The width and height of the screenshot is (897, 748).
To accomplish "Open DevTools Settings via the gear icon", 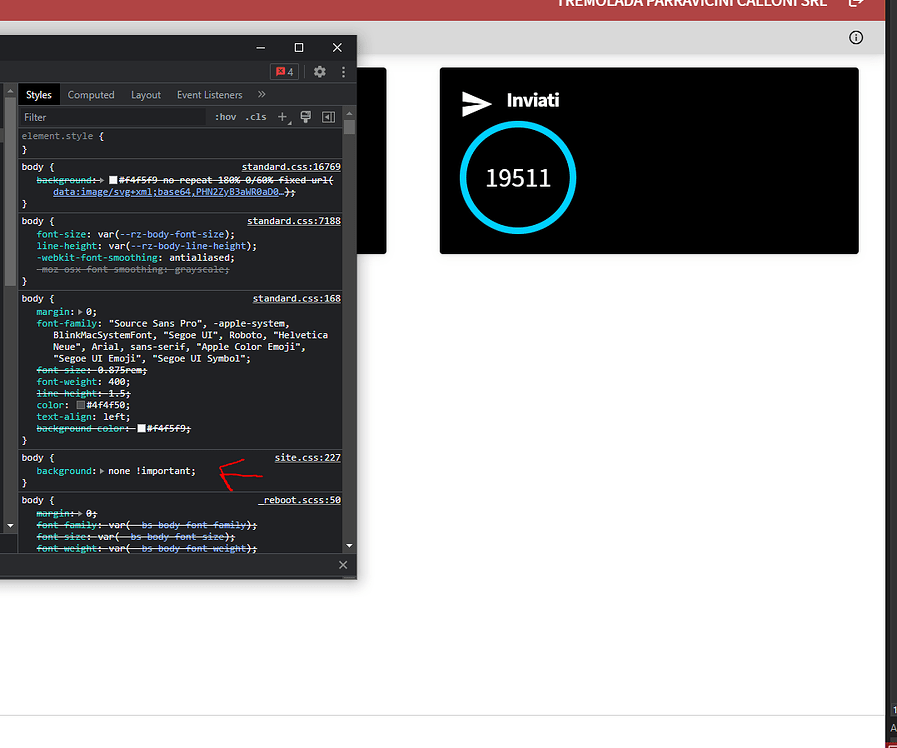I will (x=318, y=72).
